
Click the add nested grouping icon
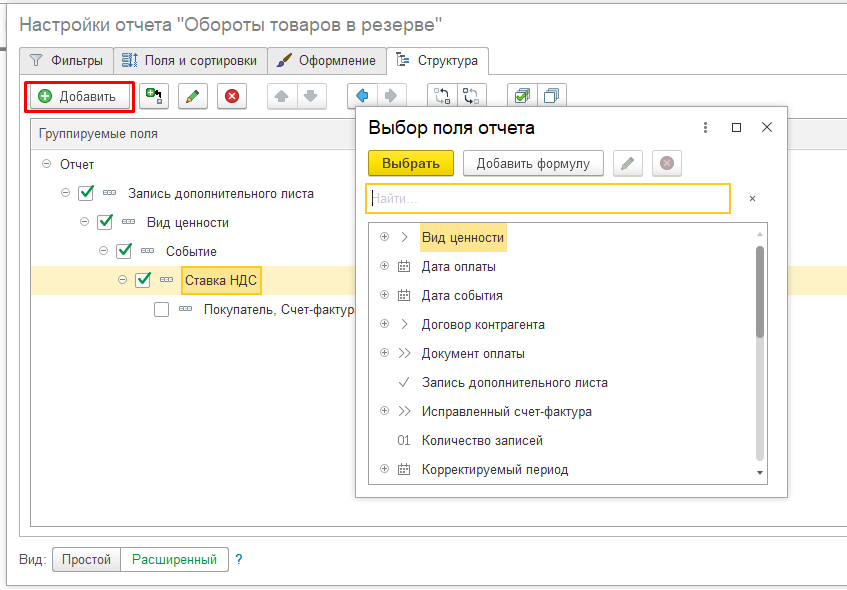[x=154, y=97]
